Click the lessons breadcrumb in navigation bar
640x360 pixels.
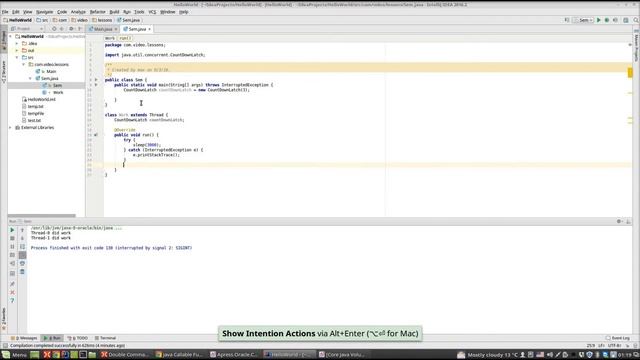click(102, 20)
